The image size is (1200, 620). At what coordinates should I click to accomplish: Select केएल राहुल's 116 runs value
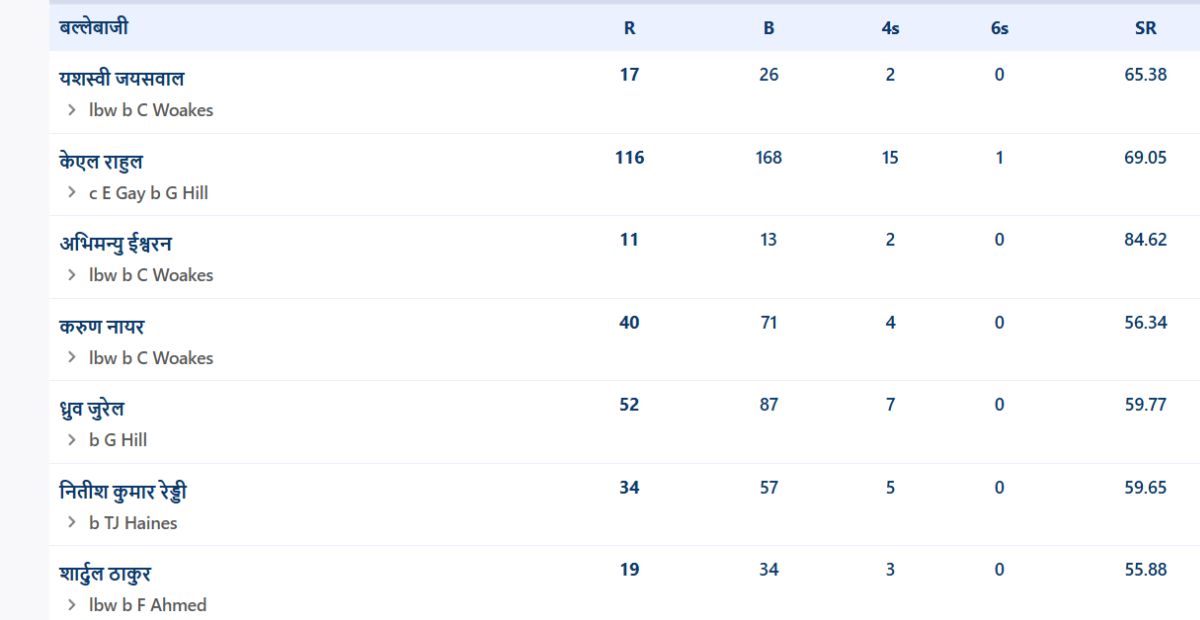629,157
